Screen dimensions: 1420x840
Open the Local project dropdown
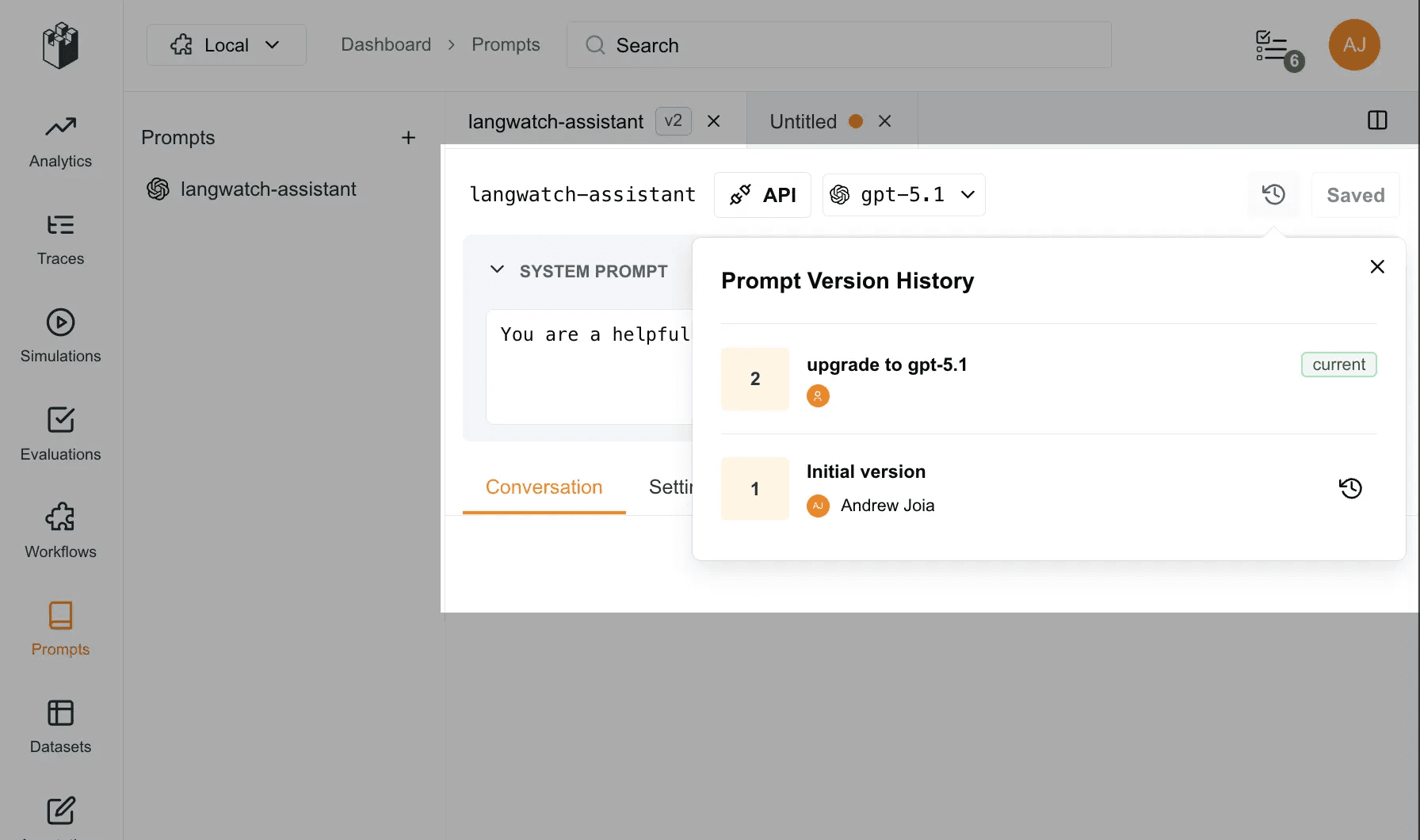pos(226,45)
